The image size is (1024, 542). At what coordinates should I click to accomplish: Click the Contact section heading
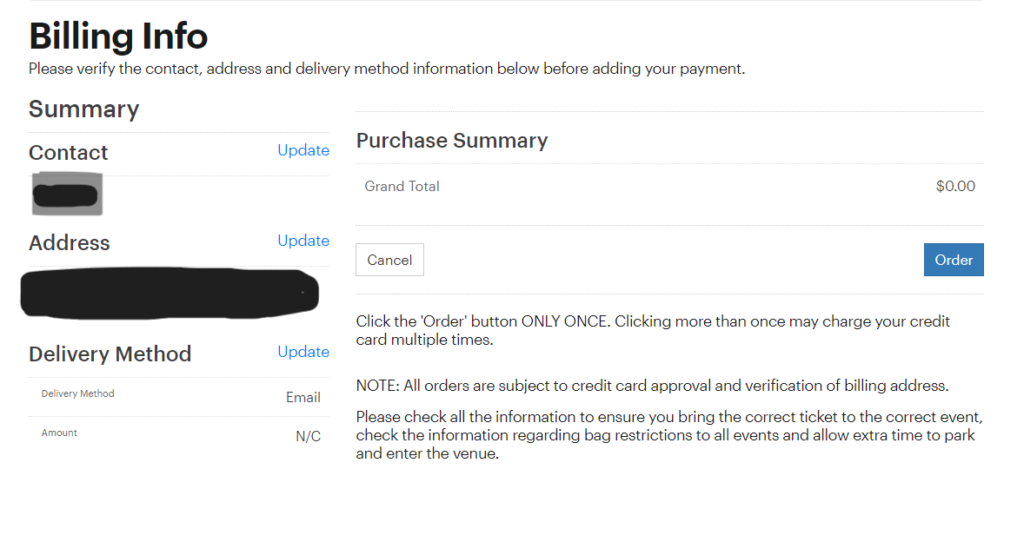point(68,153)
